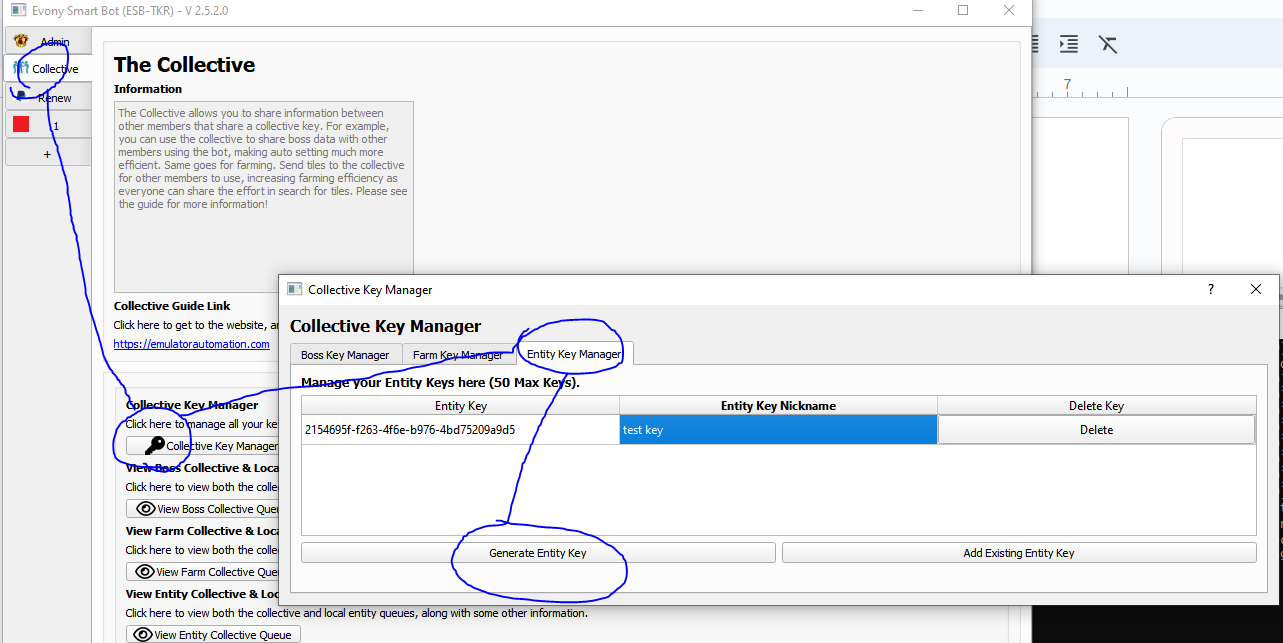The height and width of the screenshot is (643, 1283).
Task: Switch to the Farm Key Manager tab
Action: tap(458, 355)
